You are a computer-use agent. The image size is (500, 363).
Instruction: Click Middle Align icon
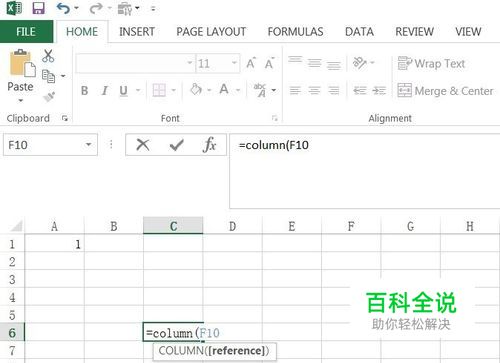[x=314, y=63]
